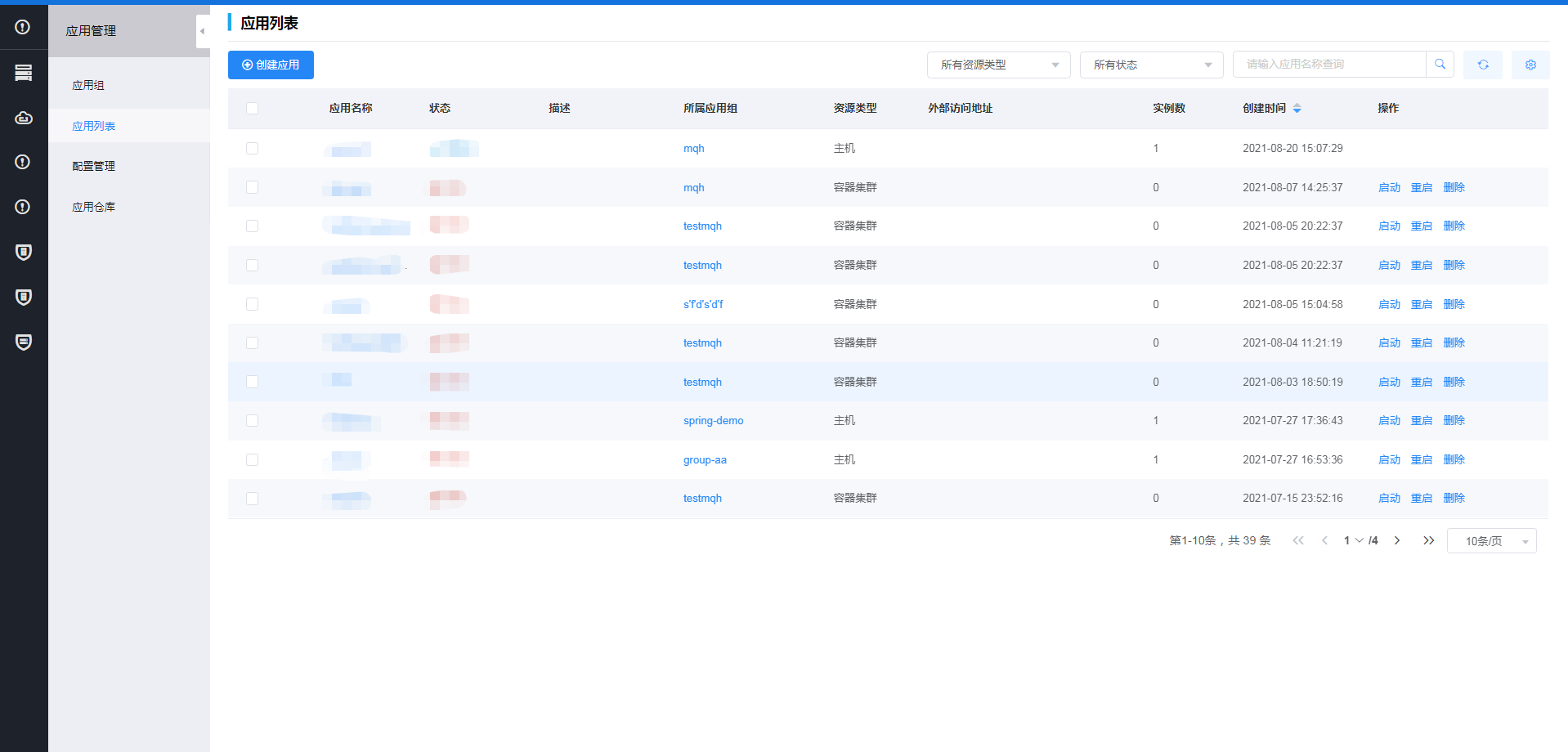Open the 所有状态 filter dropdown
Viewport: 1568px width, 752px height.
pos(1151,65)
